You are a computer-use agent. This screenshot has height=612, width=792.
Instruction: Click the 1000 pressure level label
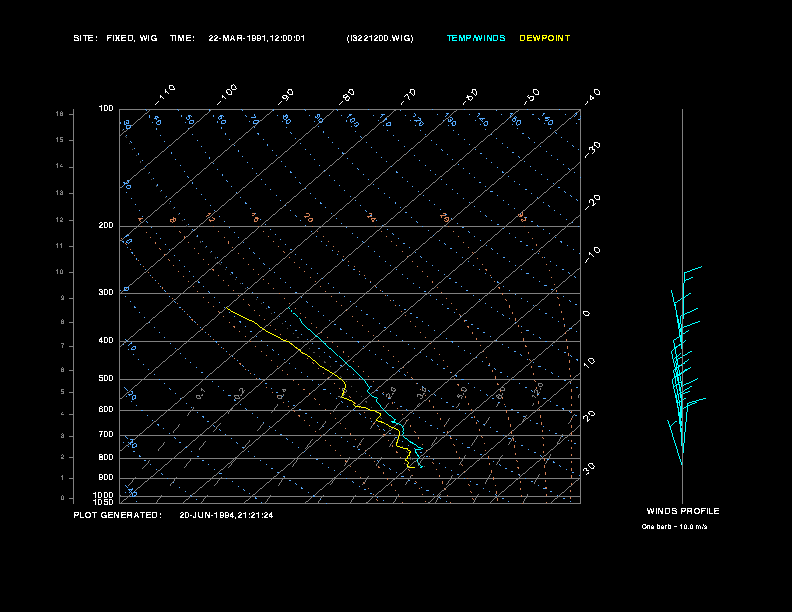click(x=104, y=495)
